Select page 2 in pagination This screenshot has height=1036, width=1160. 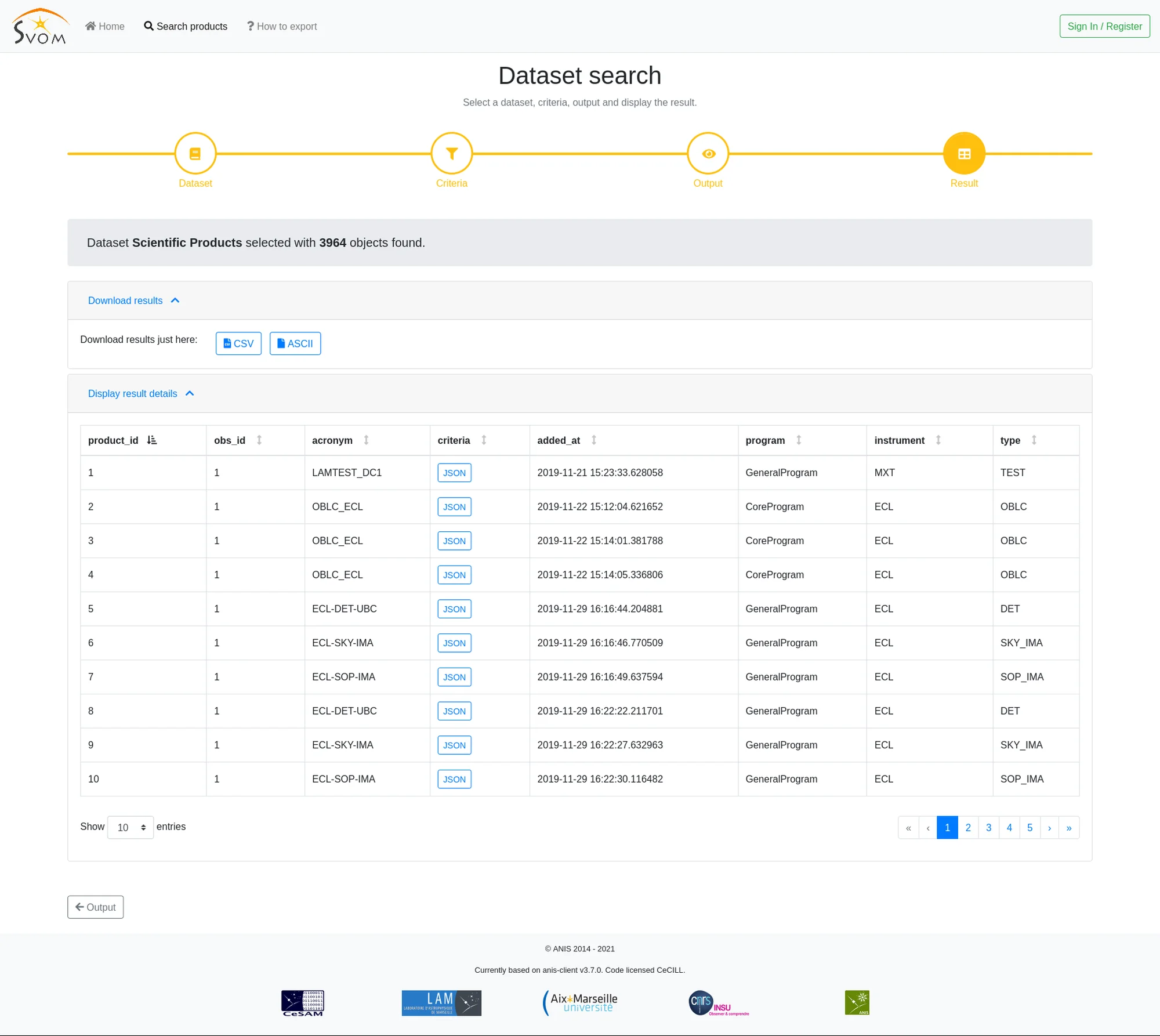[968, 828]
